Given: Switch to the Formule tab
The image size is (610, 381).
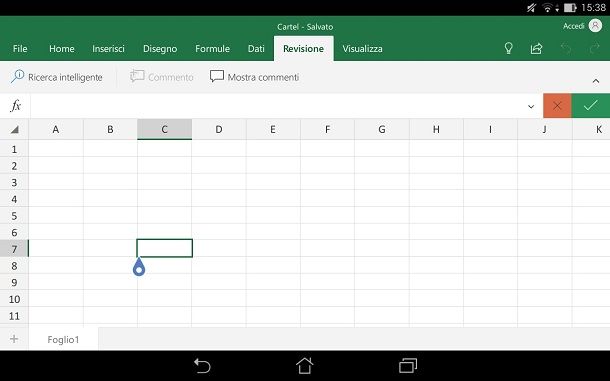Looking at the screenshot, I should tap(212, 49).
